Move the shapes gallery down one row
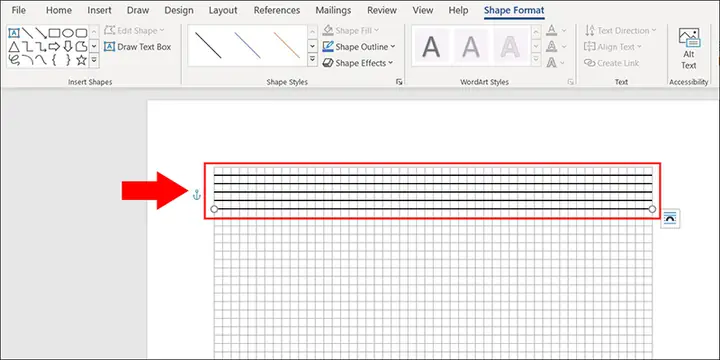This screenshot has height=360, width=720. click(94, 46)
